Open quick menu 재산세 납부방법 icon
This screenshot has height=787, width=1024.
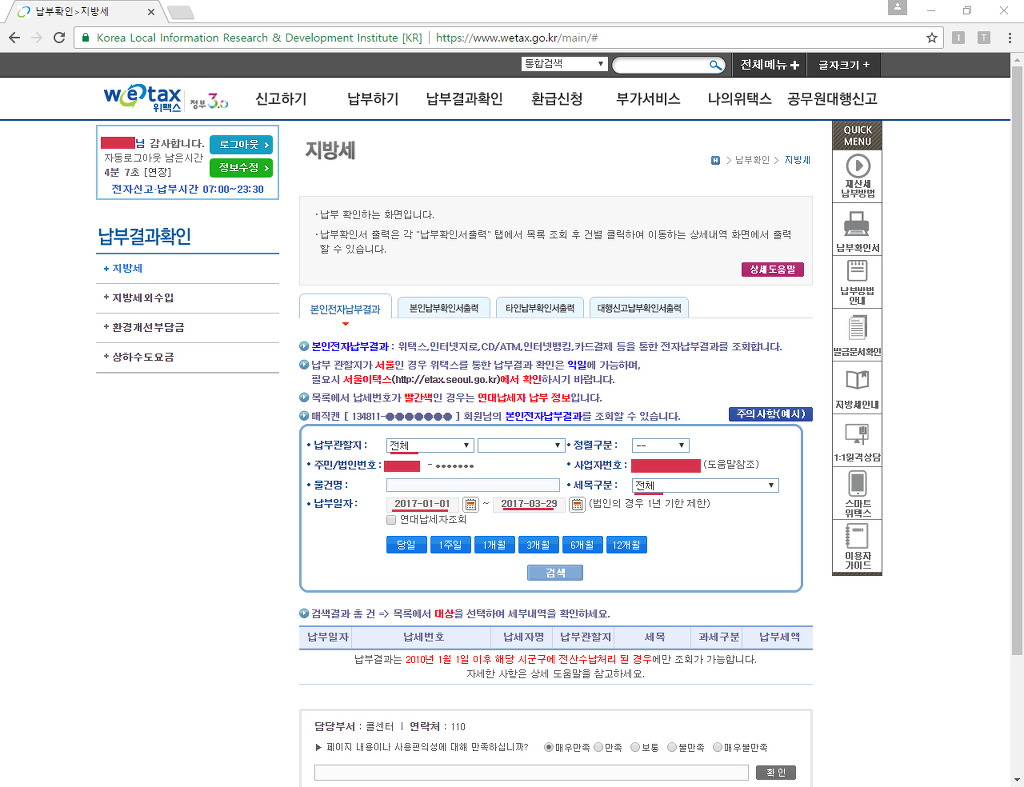[857, 175]
